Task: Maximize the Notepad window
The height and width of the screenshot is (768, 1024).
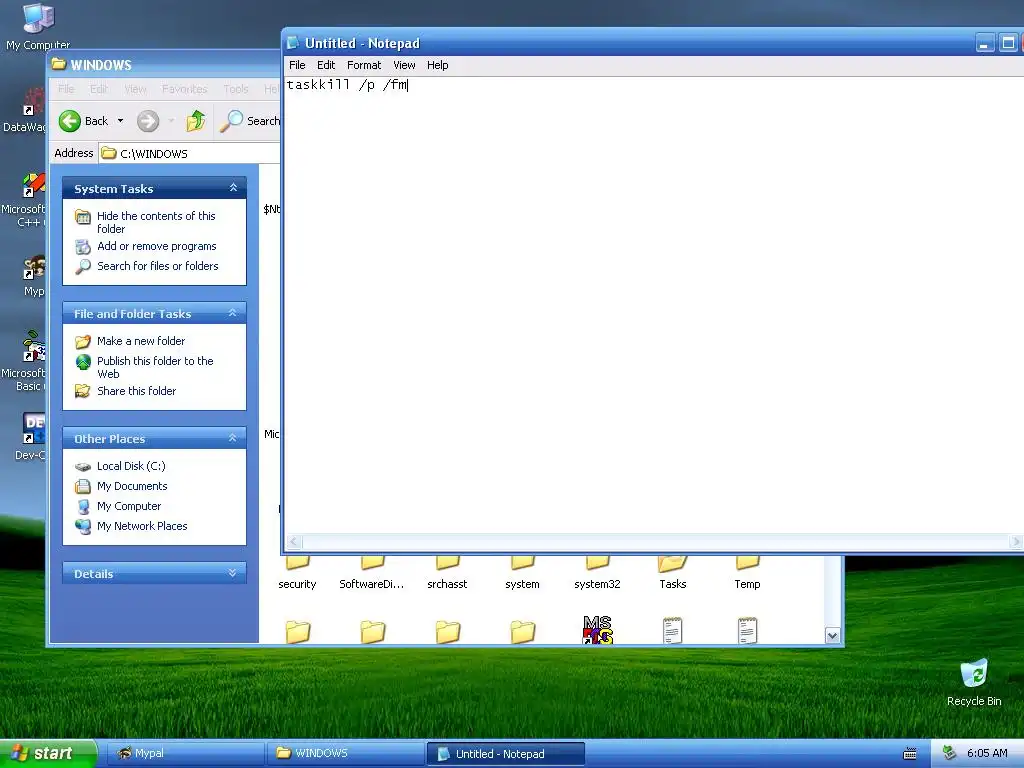Action: (x=1008, y=43)
